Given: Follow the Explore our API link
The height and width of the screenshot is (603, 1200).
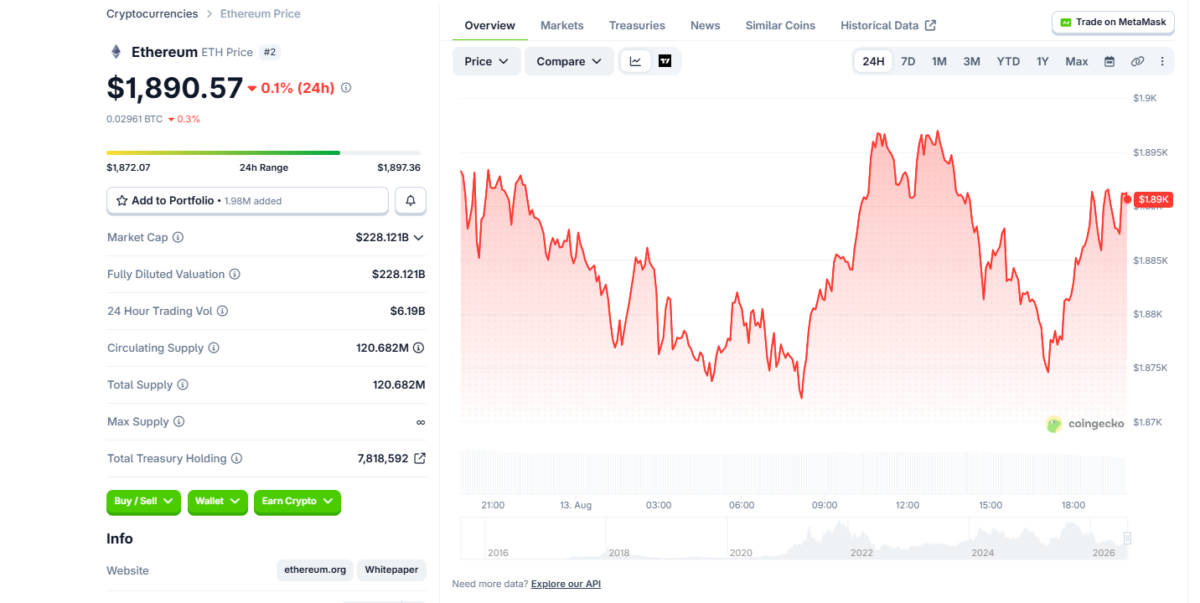Looking at the screenshot, I should tap(566, 584).
